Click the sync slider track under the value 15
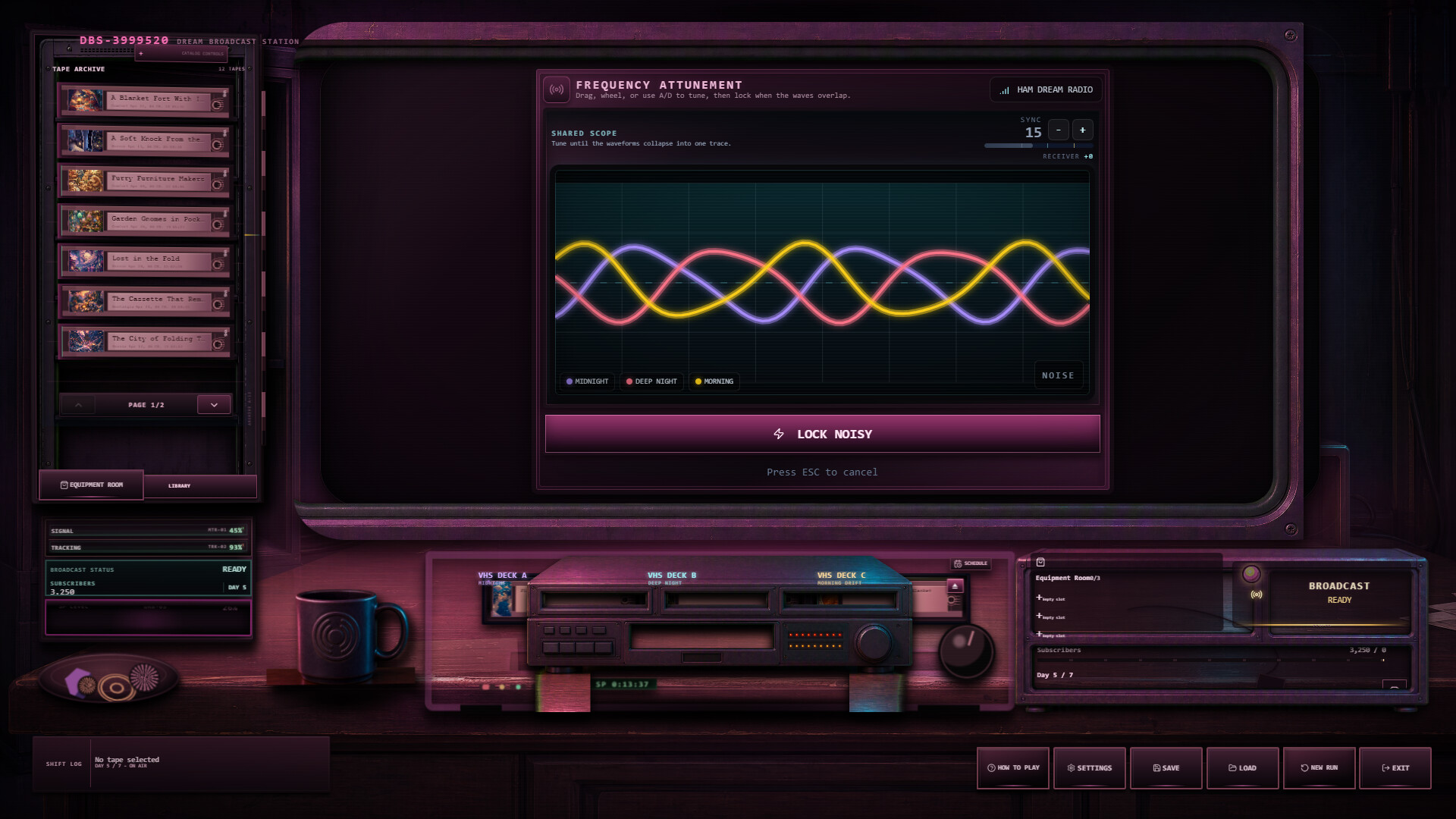 tap(1038, 146)
